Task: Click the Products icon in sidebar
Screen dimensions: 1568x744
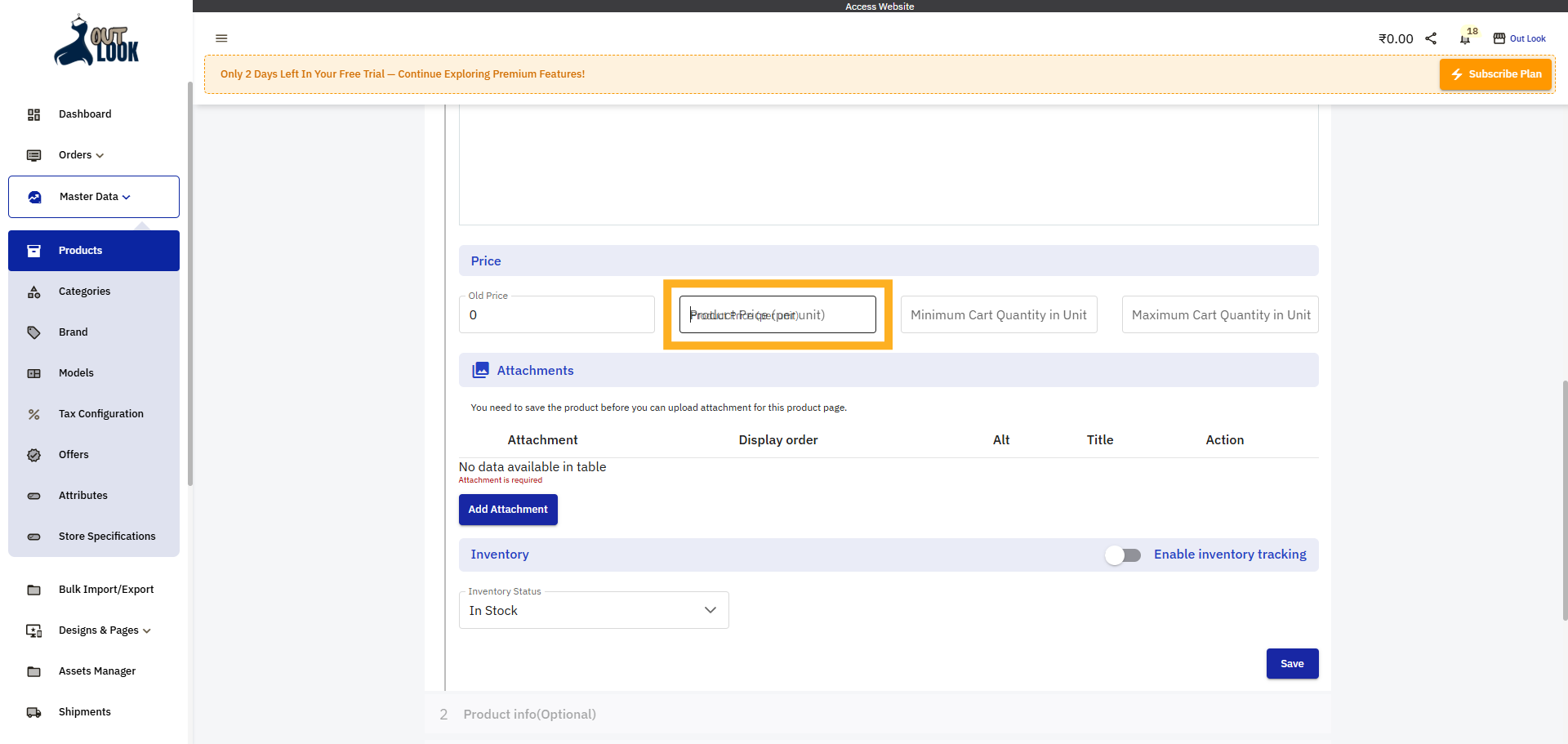Action: pos(33,251)
